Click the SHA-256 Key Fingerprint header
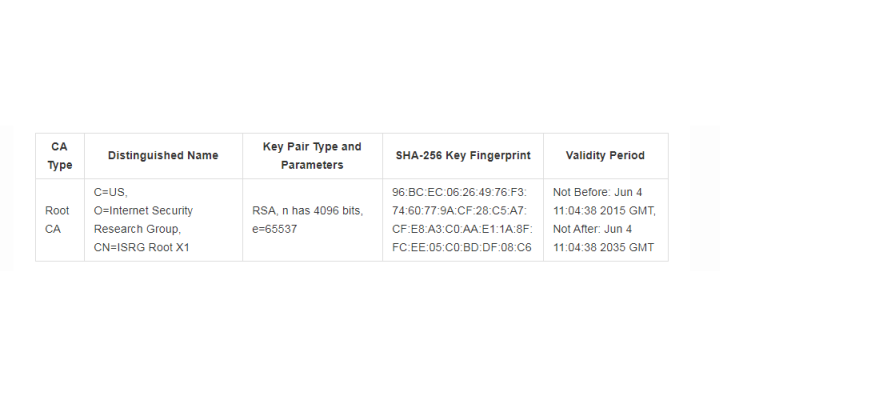The width and height of the screenshot is (881, 400). [463, 156]
